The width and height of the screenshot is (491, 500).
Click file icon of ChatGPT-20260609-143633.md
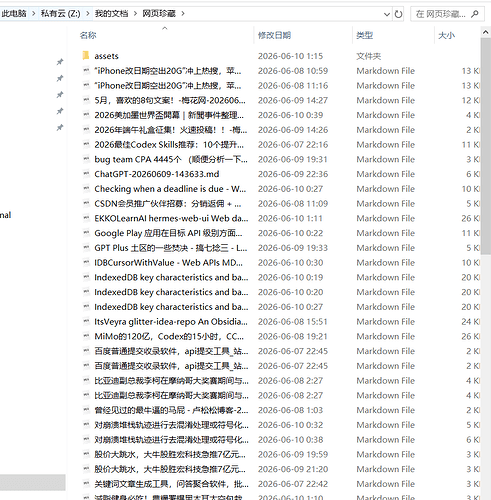(86, 174)
